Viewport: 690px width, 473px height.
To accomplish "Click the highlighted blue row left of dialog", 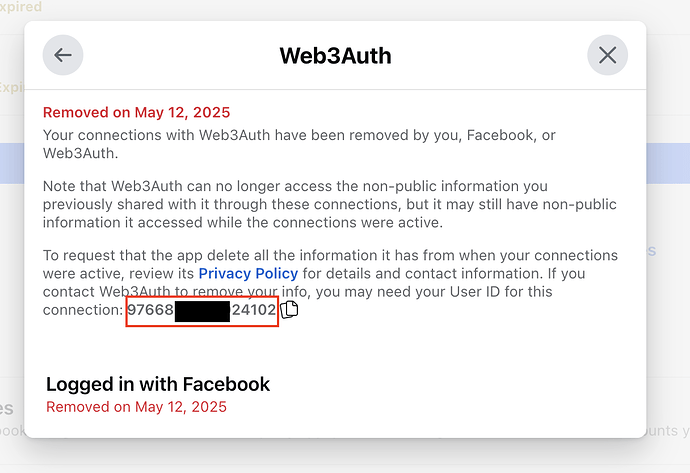I will tap(12, 163).
